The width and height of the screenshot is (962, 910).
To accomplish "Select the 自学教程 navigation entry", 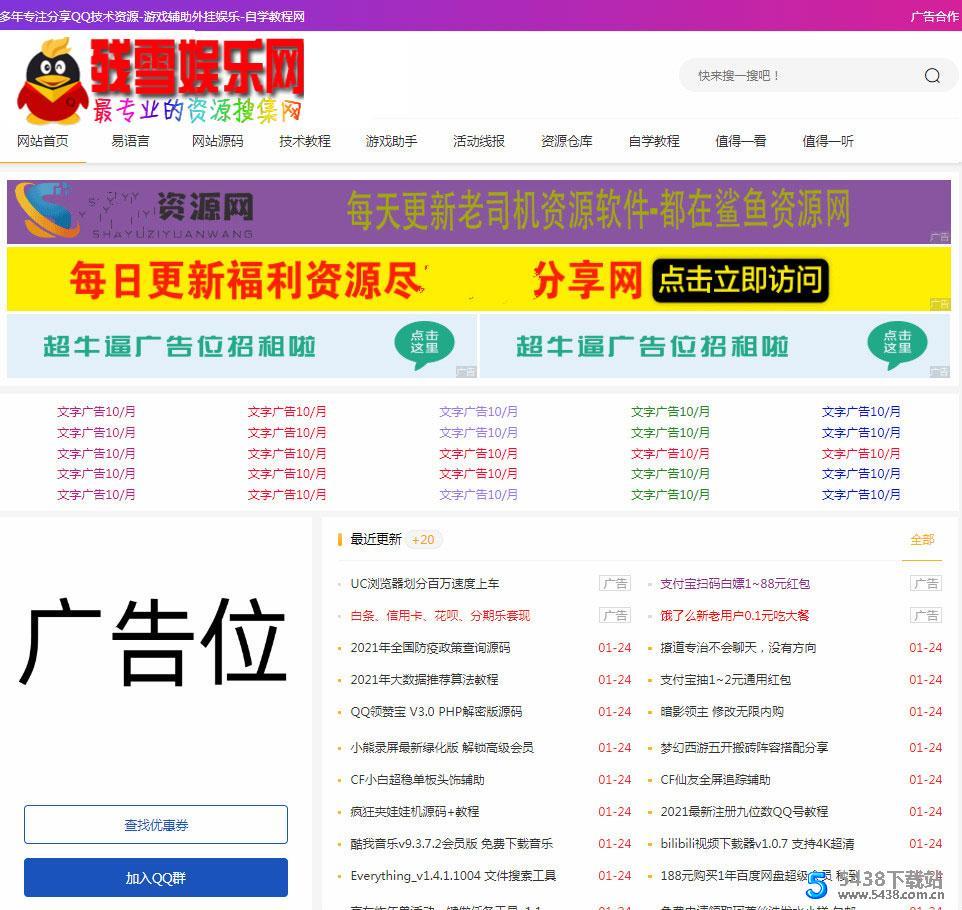I will point(653,141).
